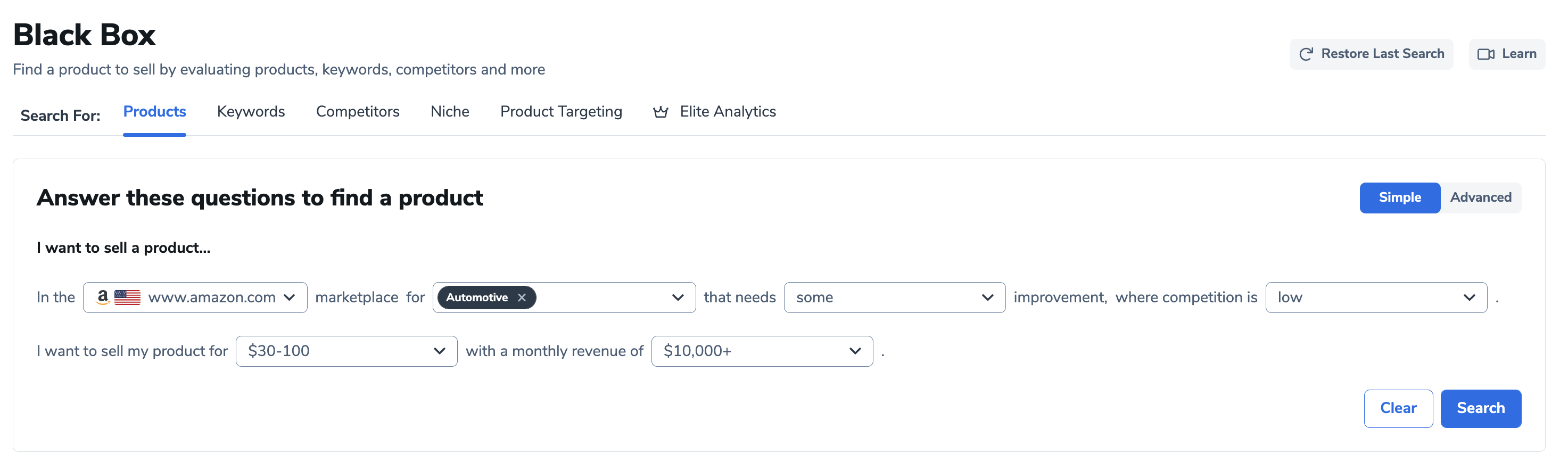The height and width of the screenshot is (462, 1568).
Task: Open the $10,000+ monthly revenue dropdown
Action: pyautogui.click(x=762, y=351)
